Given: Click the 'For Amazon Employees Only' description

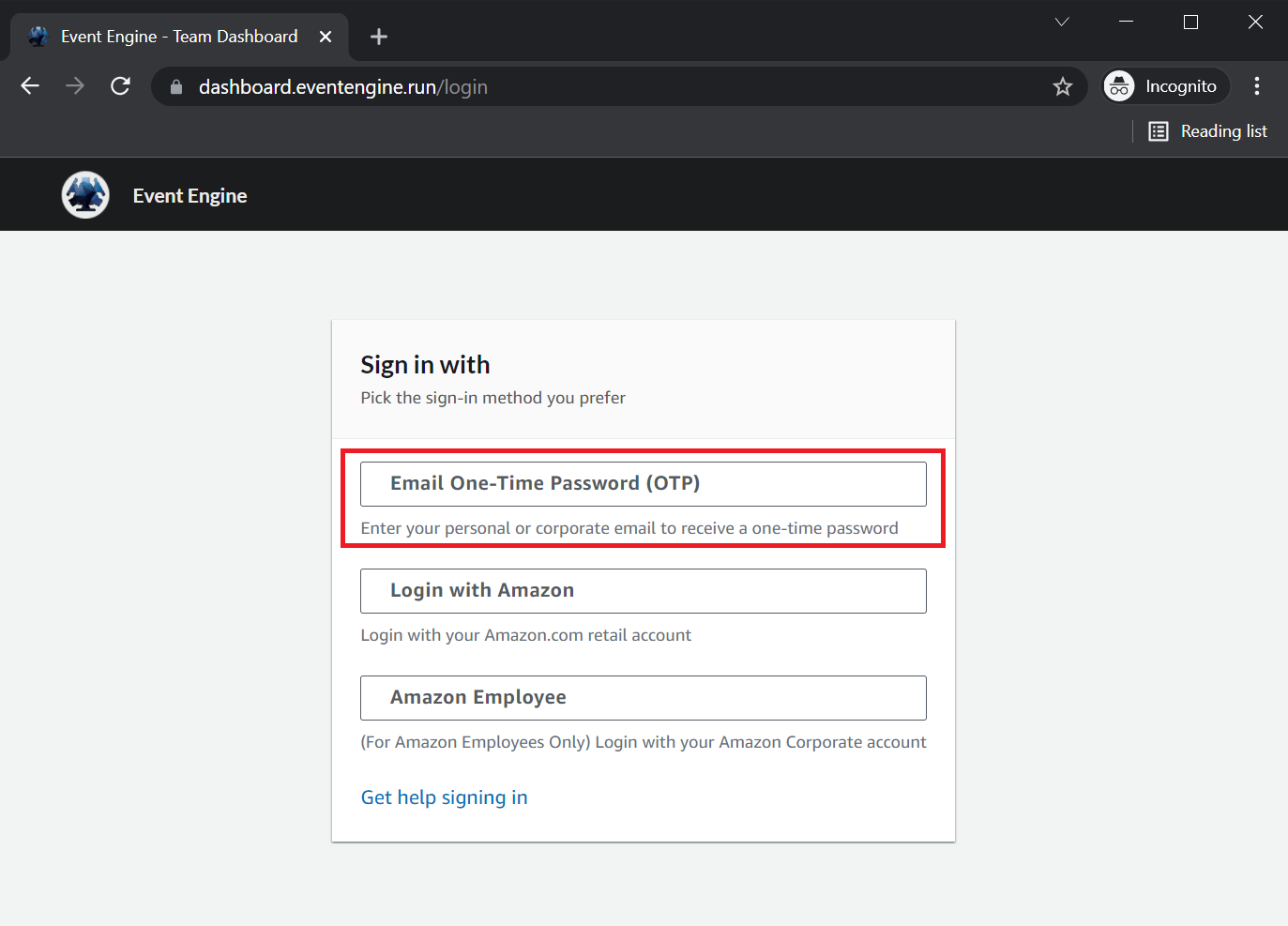Looking at the screenshot, I should tap(644, 742).
